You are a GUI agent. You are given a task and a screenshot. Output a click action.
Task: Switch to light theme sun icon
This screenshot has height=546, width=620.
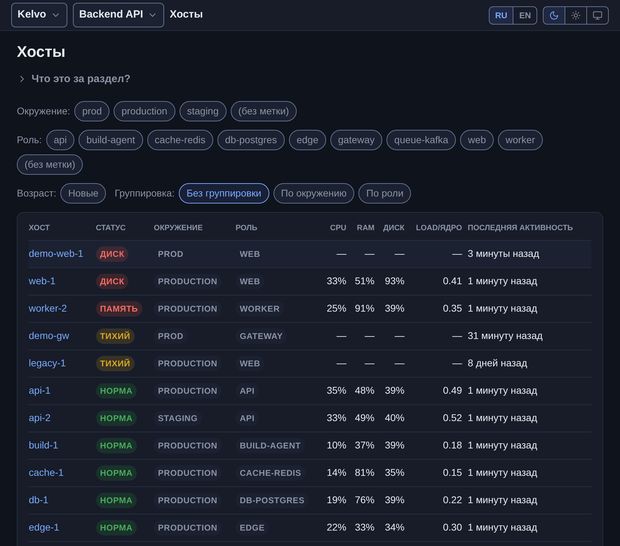point(575,15)
